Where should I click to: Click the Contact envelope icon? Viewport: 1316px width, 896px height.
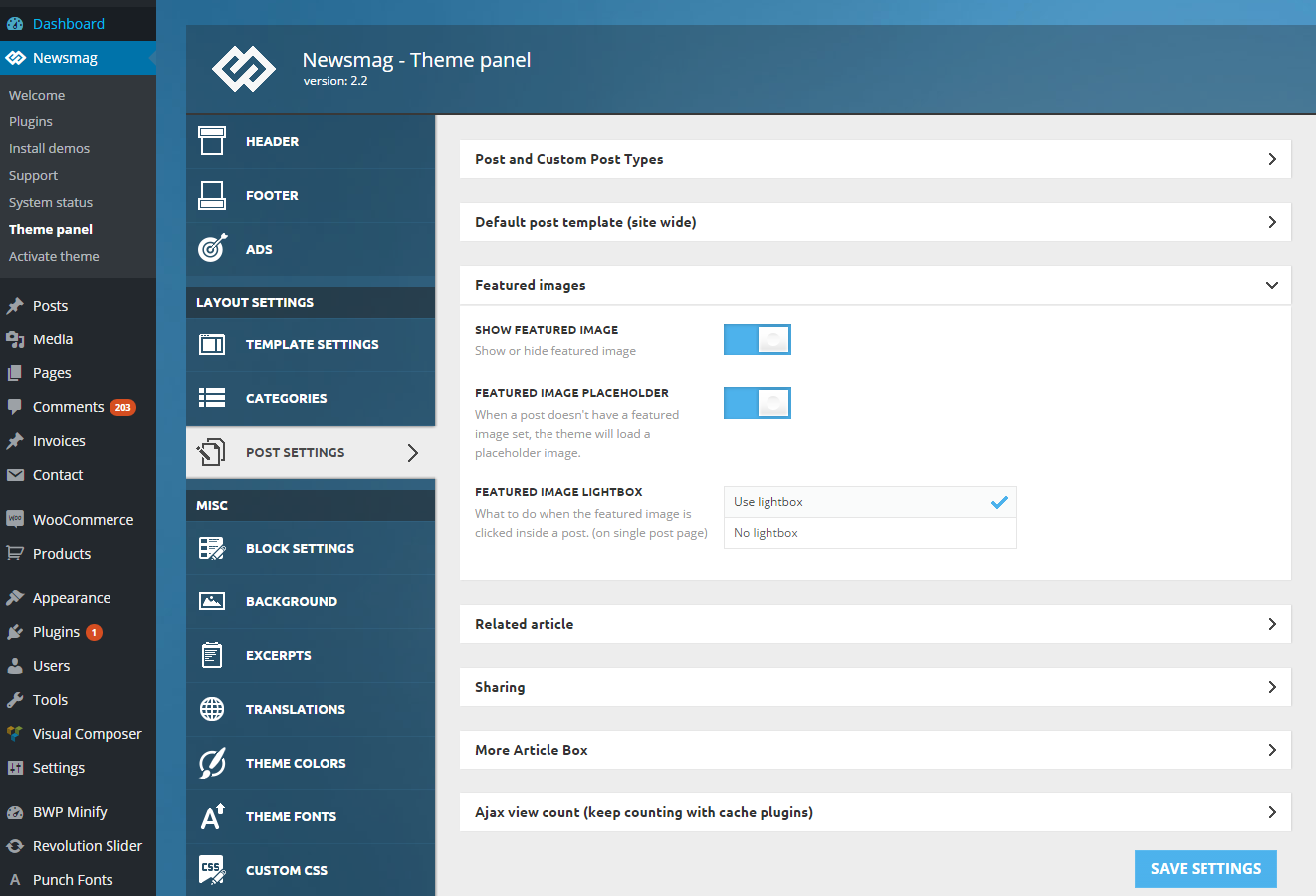click(x=15, y=475)
